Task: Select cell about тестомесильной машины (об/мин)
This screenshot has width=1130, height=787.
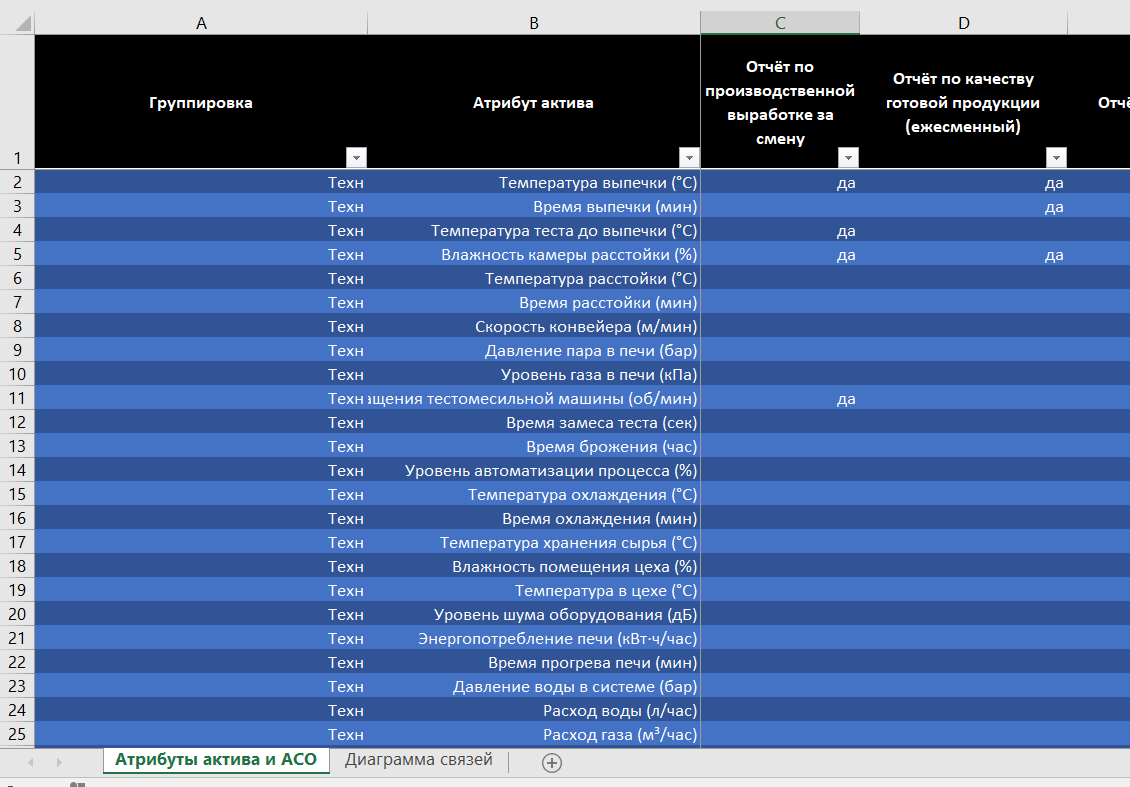Action: (x=534, y=399)
